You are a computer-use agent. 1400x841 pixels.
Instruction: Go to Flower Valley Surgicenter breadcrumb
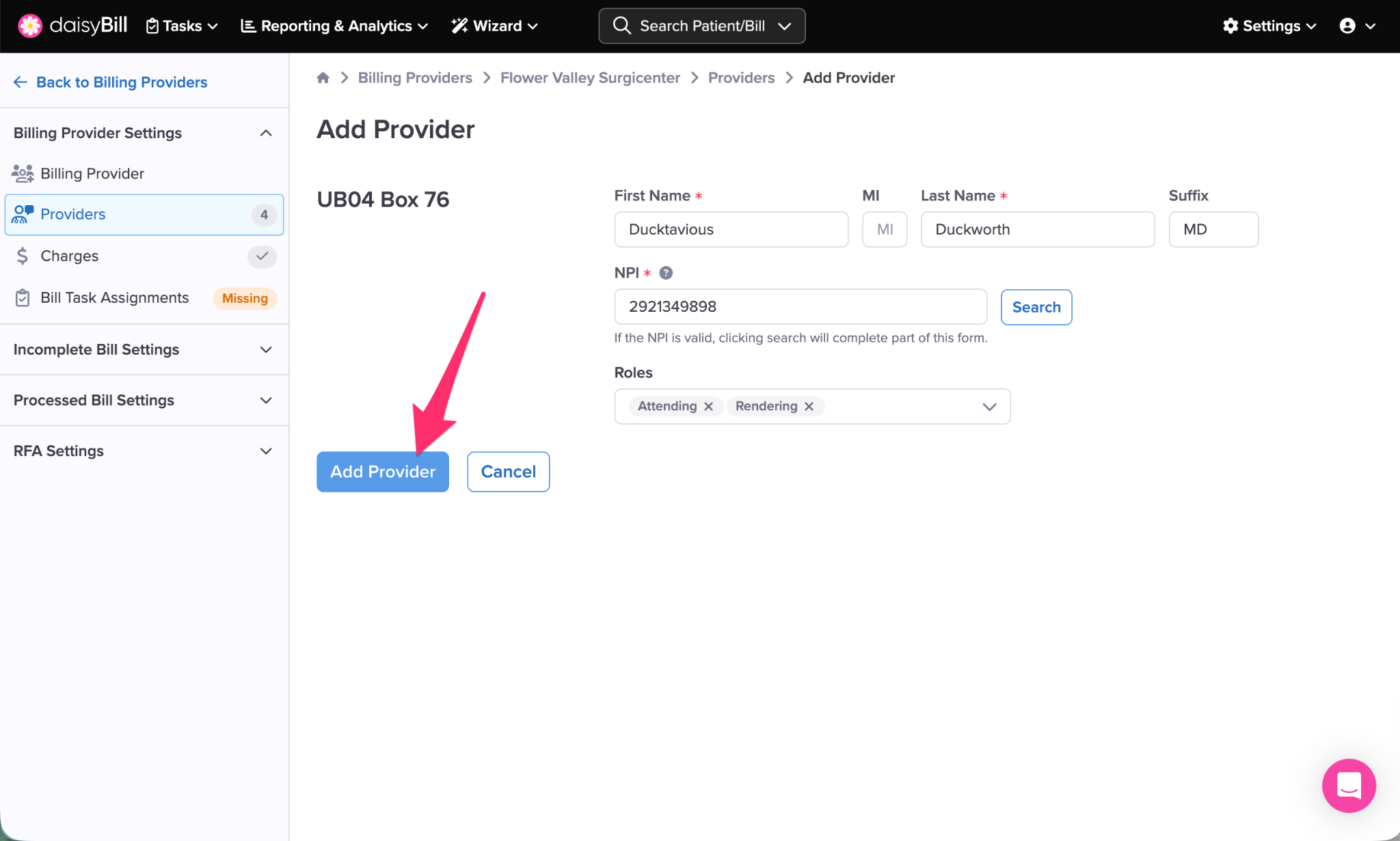tap(590, 78)
